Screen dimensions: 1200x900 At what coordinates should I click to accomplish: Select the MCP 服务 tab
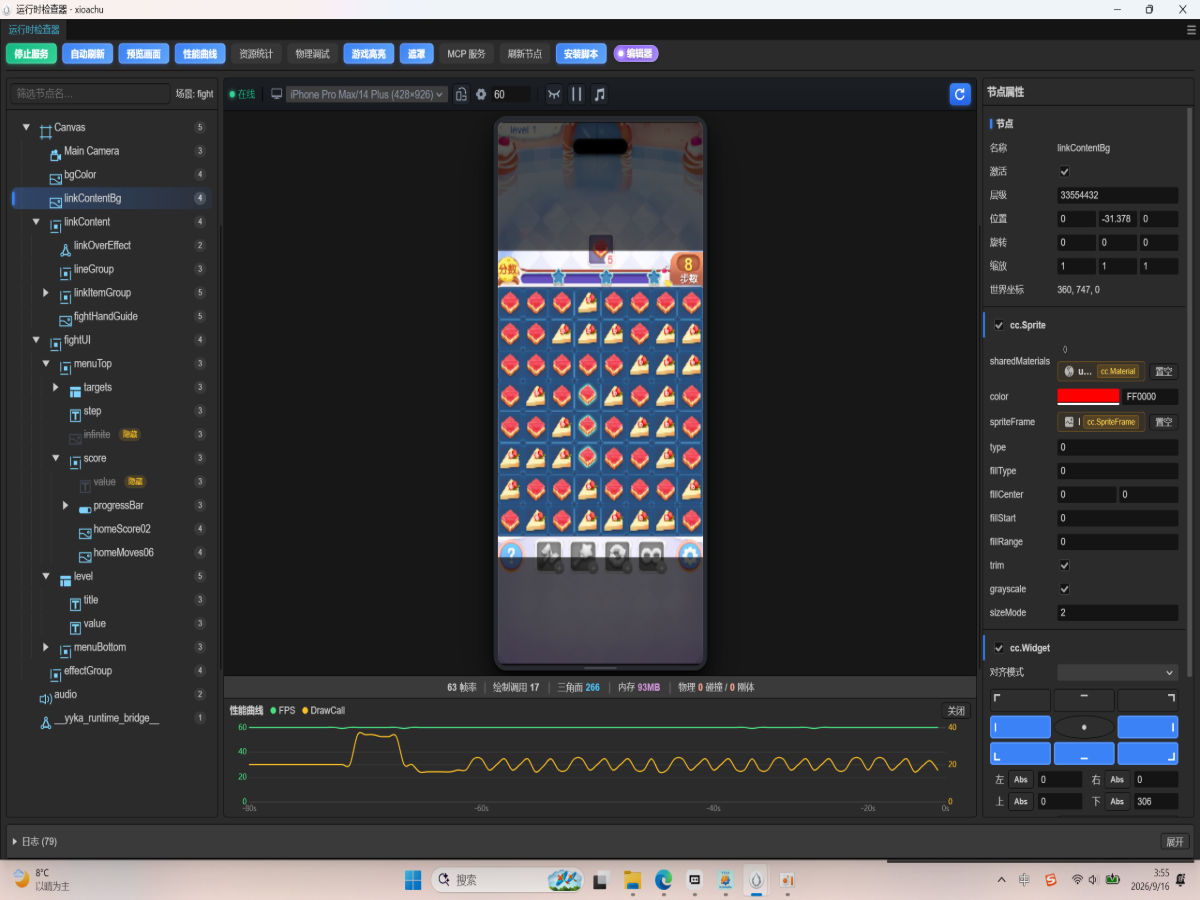pyautogui.click(x=466, y=54)
